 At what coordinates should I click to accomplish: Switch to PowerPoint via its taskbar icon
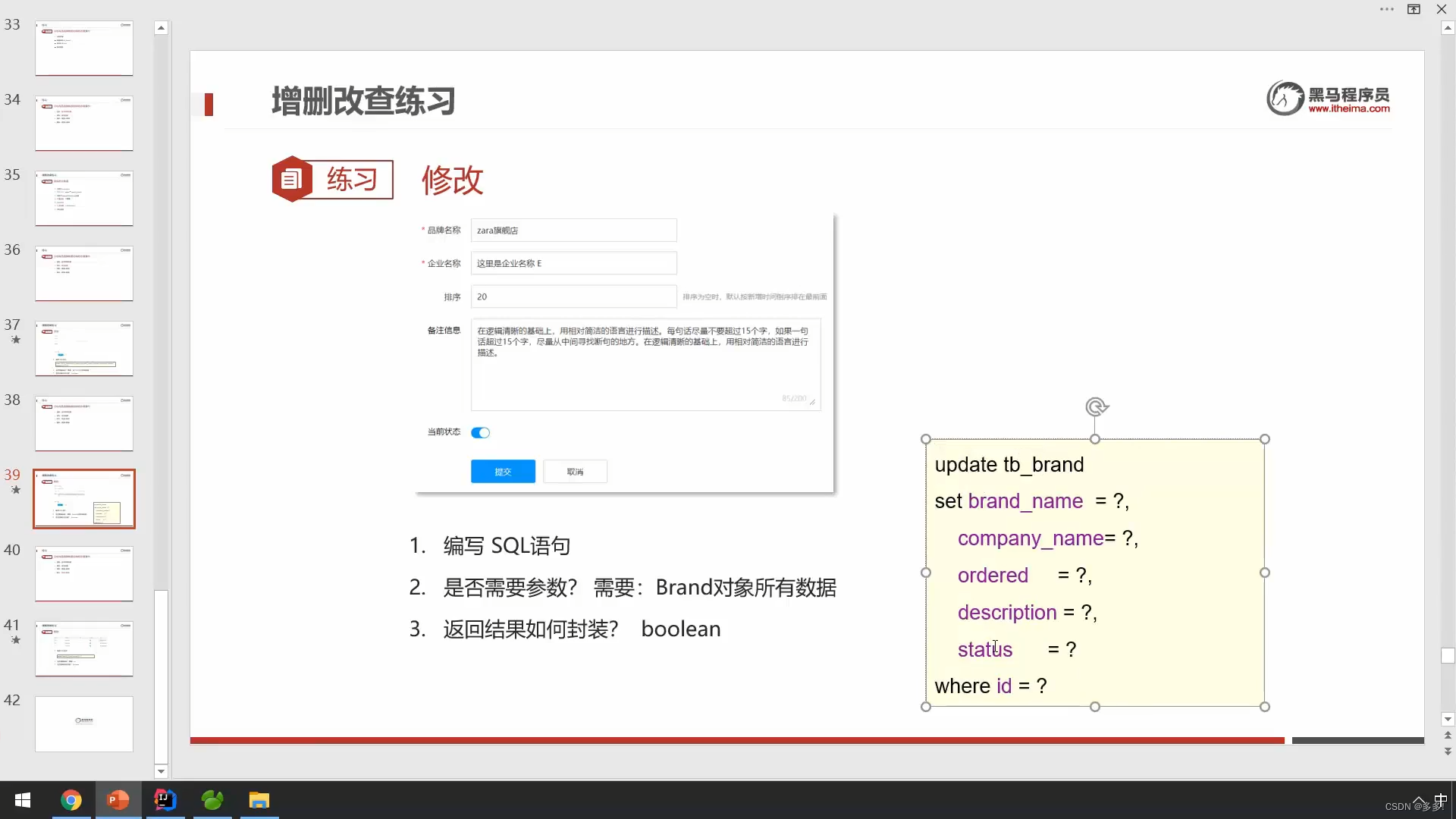pyautogui.click(x=118, y=800)
